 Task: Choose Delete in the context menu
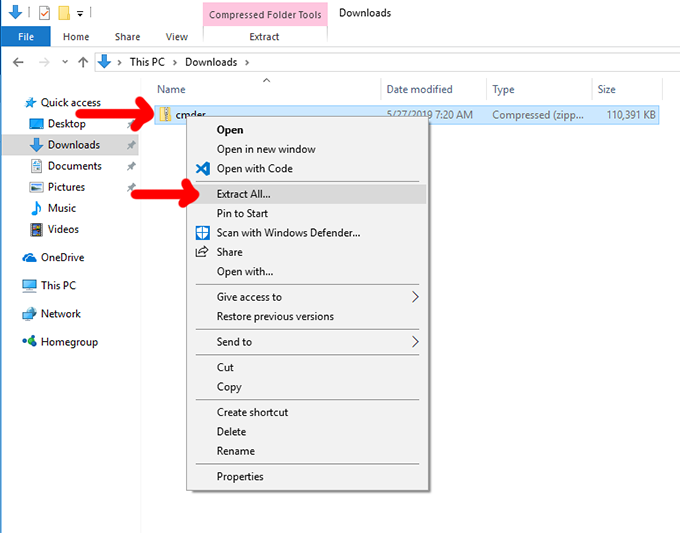click(x=308, y=432)
